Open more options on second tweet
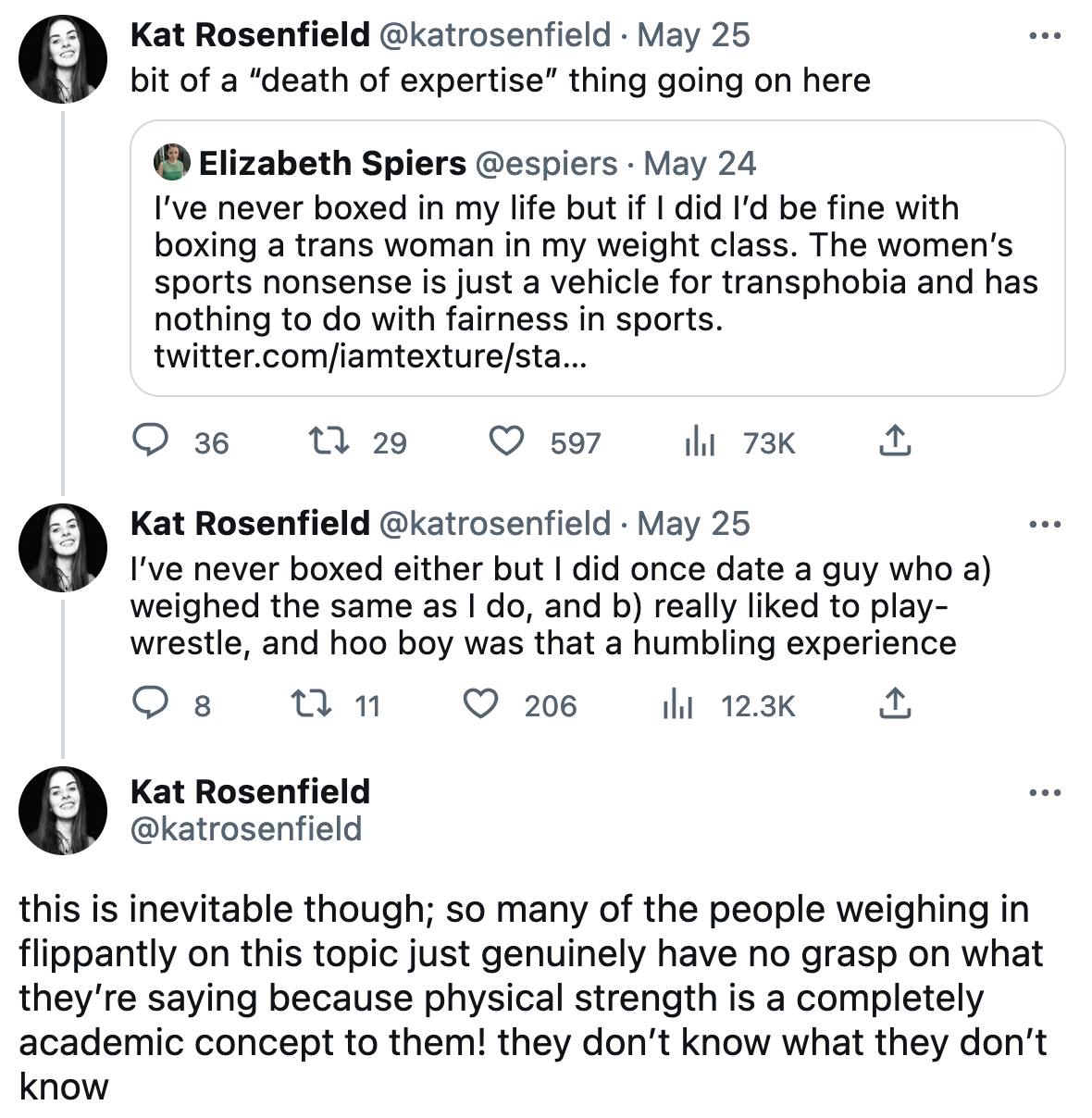This screenshot has width=1092, height=1118. click(1045, 525)
